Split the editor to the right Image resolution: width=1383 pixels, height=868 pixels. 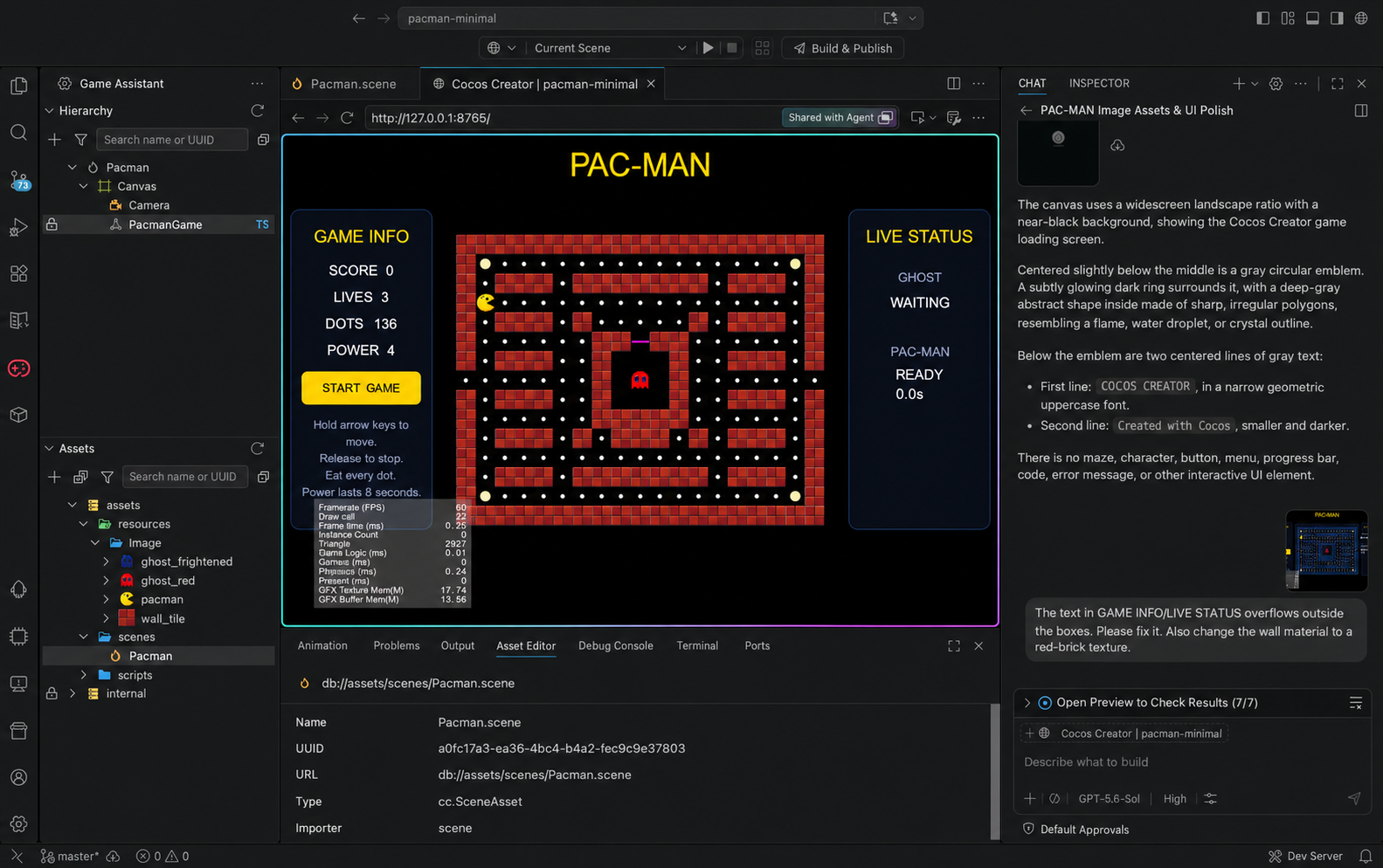[x=953, y=84]
